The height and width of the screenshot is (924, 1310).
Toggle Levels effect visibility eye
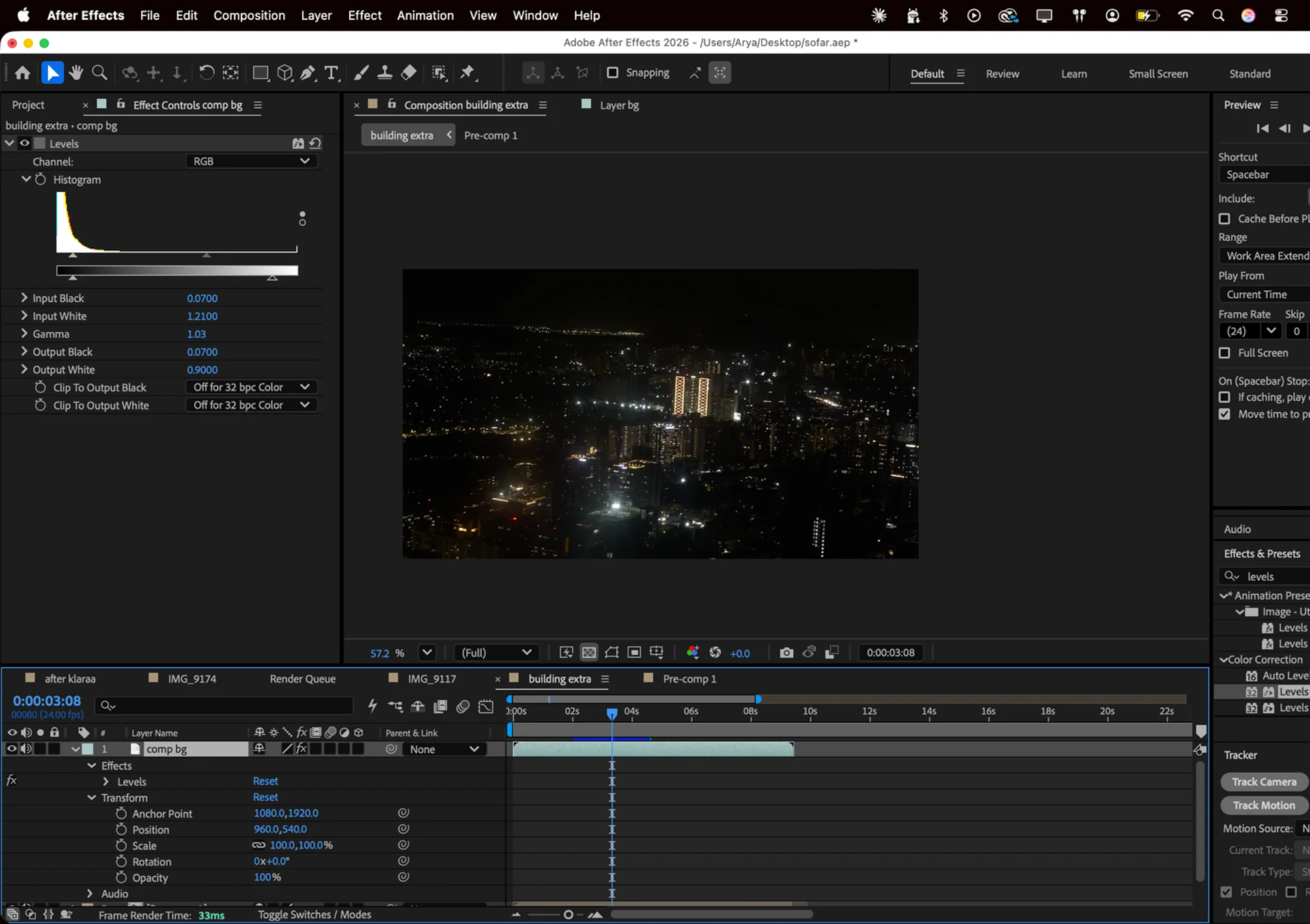(24, 143)
